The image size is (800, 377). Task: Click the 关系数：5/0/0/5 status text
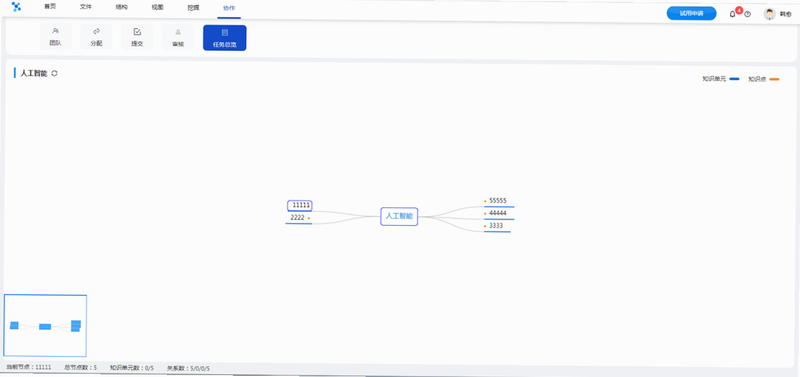pyautogui.click(x=188, y=368)
